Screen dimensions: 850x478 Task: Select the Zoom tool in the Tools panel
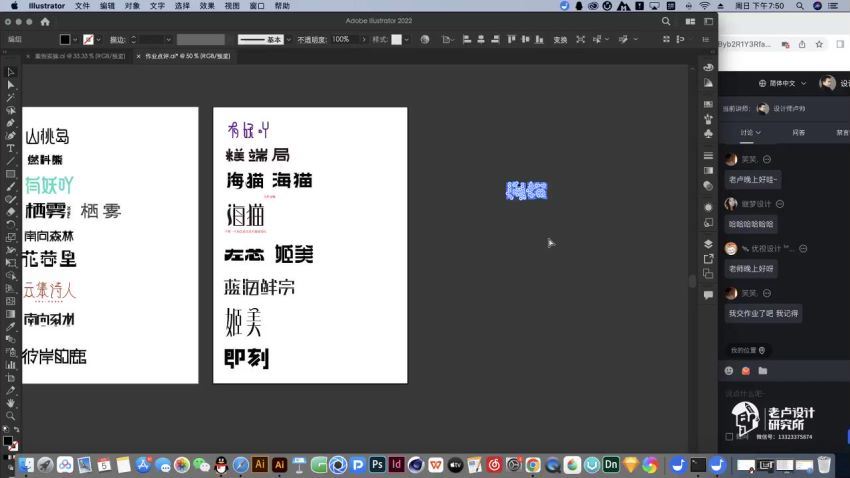point(10,416)
